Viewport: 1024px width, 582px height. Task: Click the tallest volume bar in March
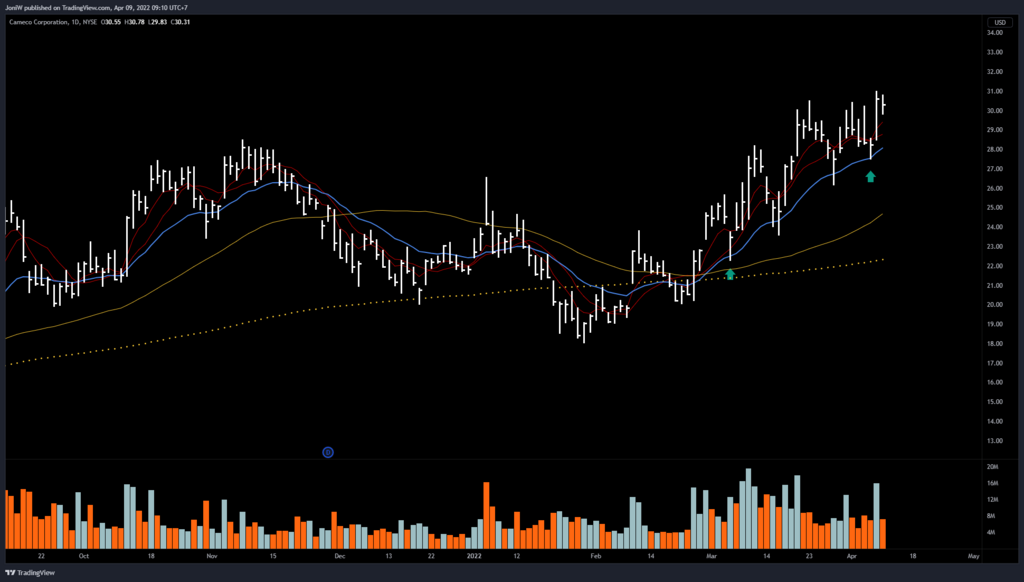click(x=748, y=508)
